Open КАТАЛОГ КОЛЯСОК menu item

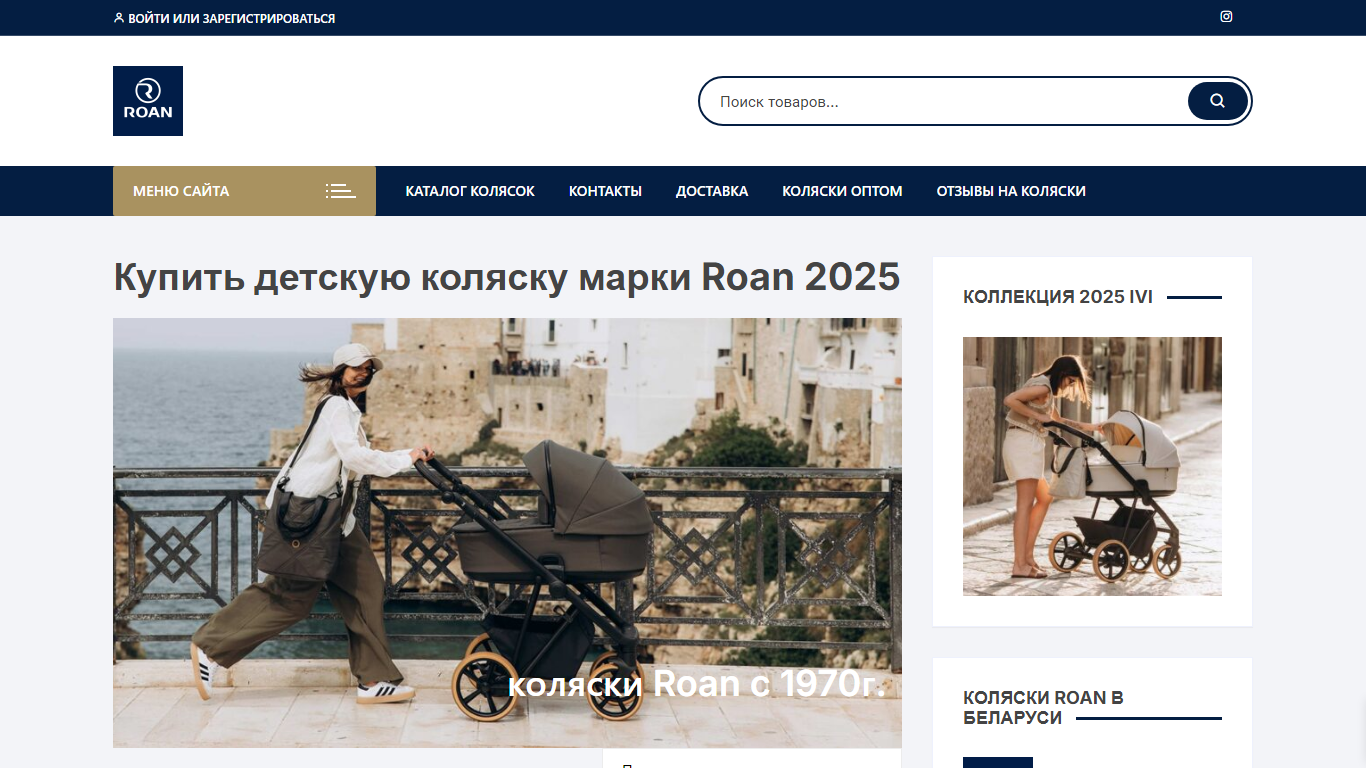point(470,191)
